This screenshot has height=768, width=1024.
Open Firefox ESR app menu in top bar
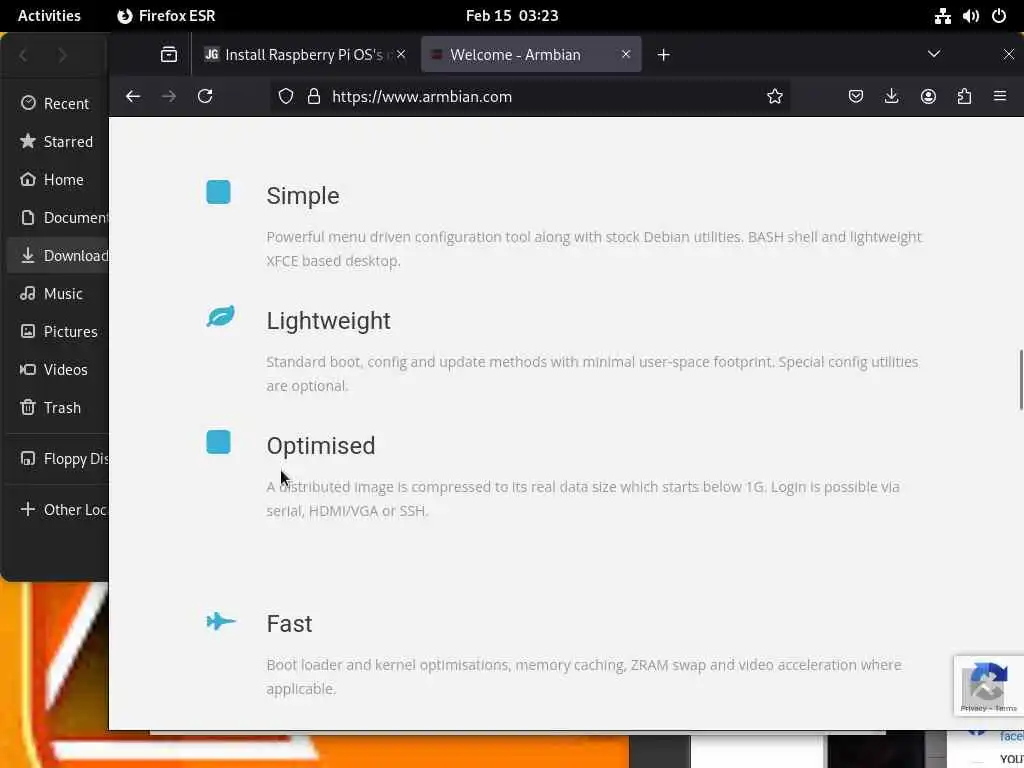coord(166,16)
